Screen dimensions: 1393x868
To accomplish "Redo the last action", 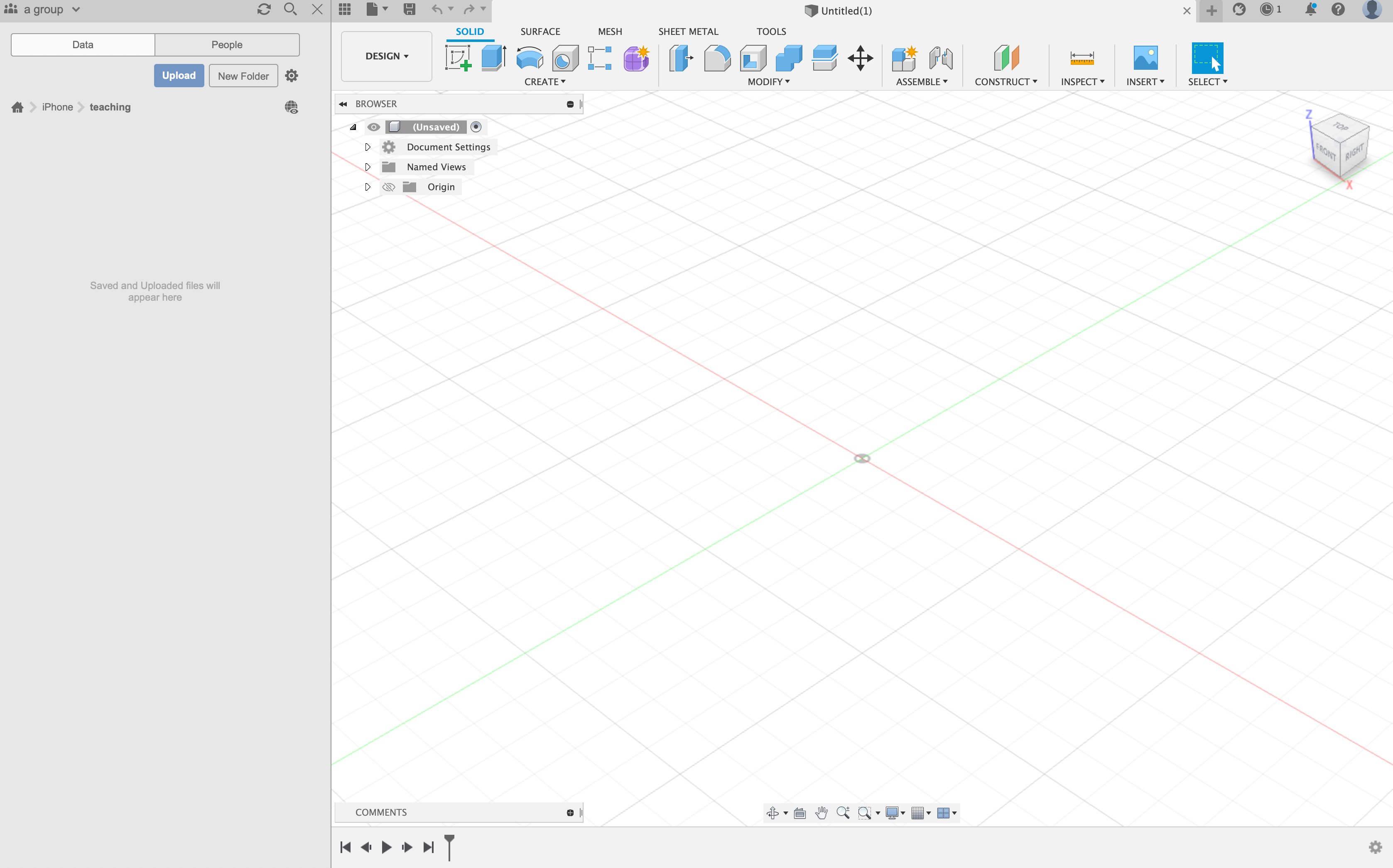I will pyautogui.click(x=469, y=9).
